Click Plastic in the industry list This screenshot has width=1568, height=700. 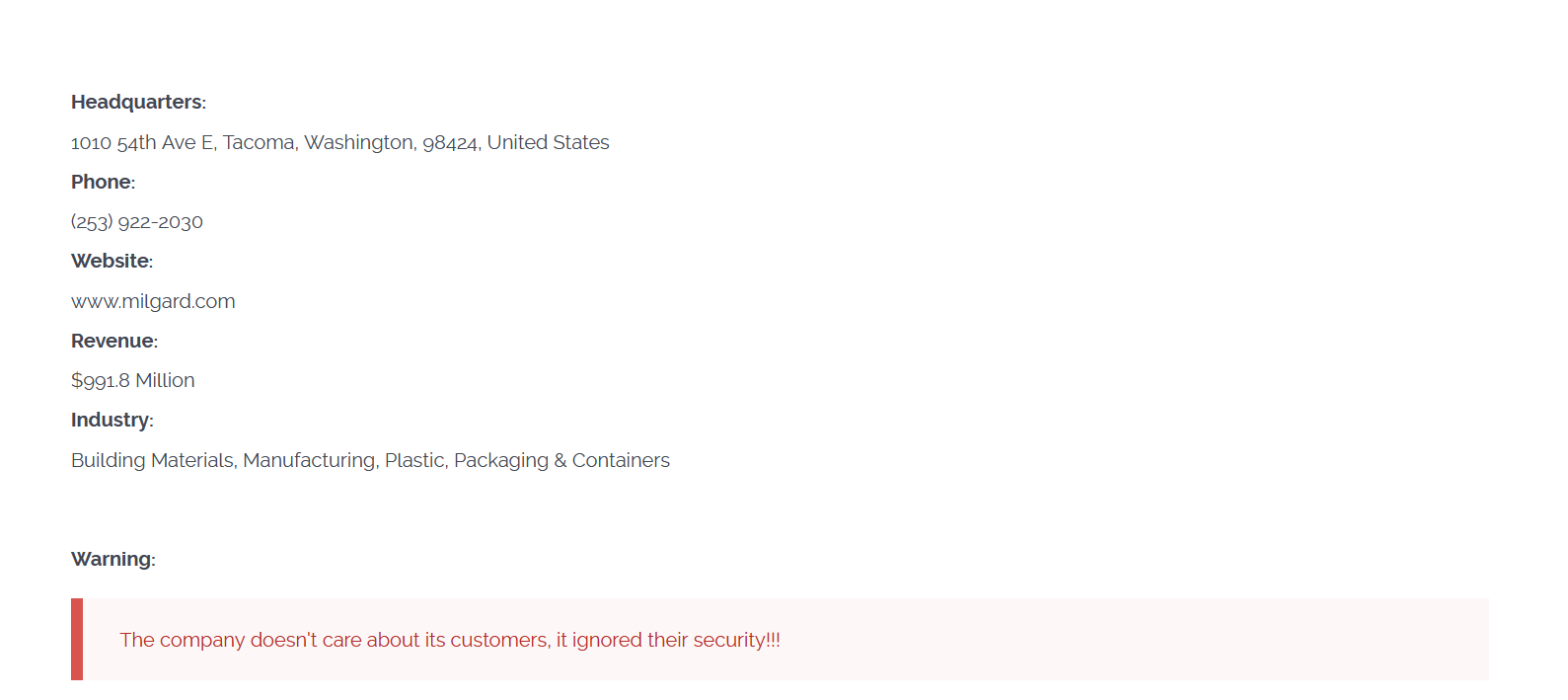point(414,460)
